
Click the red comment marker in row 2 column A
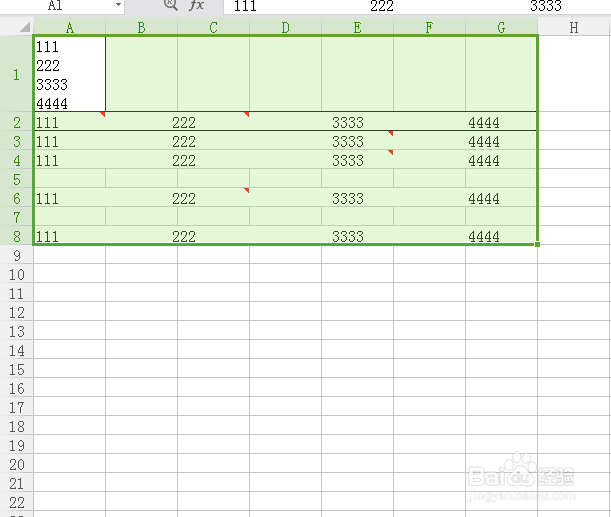[103, 114]
